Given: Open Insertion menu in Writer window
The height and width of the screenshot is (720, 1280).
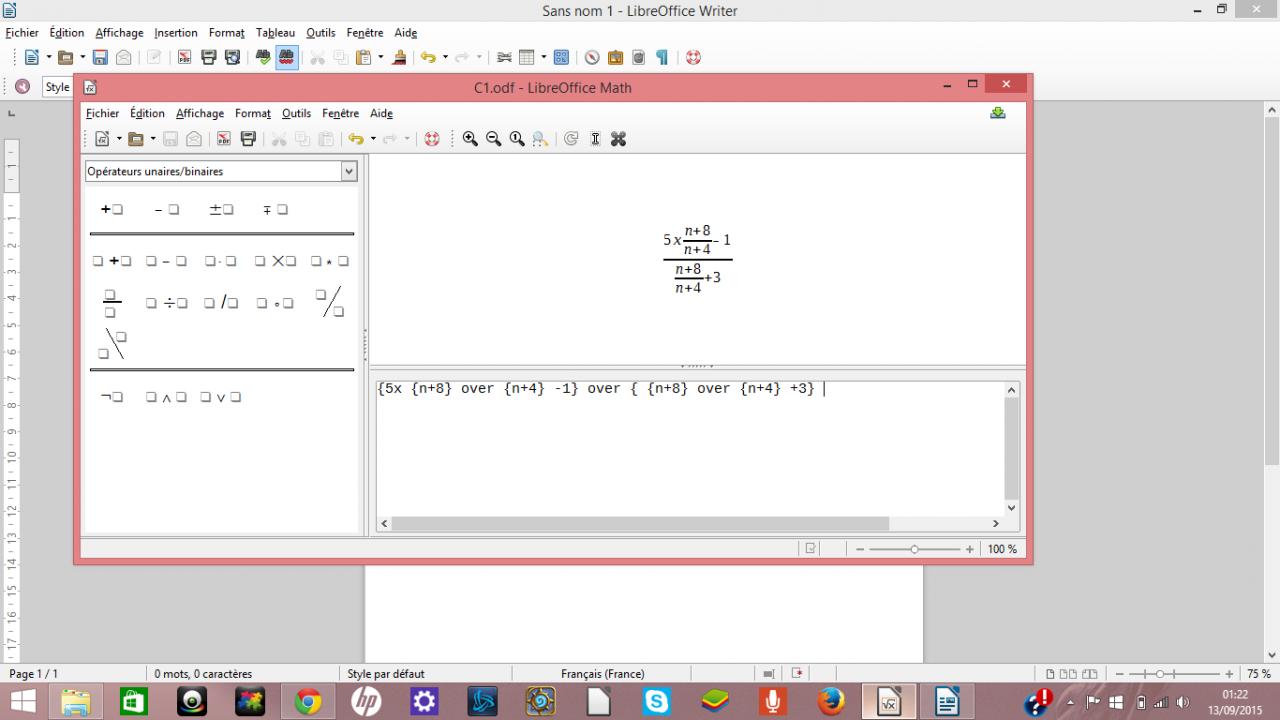Looking at the screenshot, I should pyautogui.click(x=176, y=33).
